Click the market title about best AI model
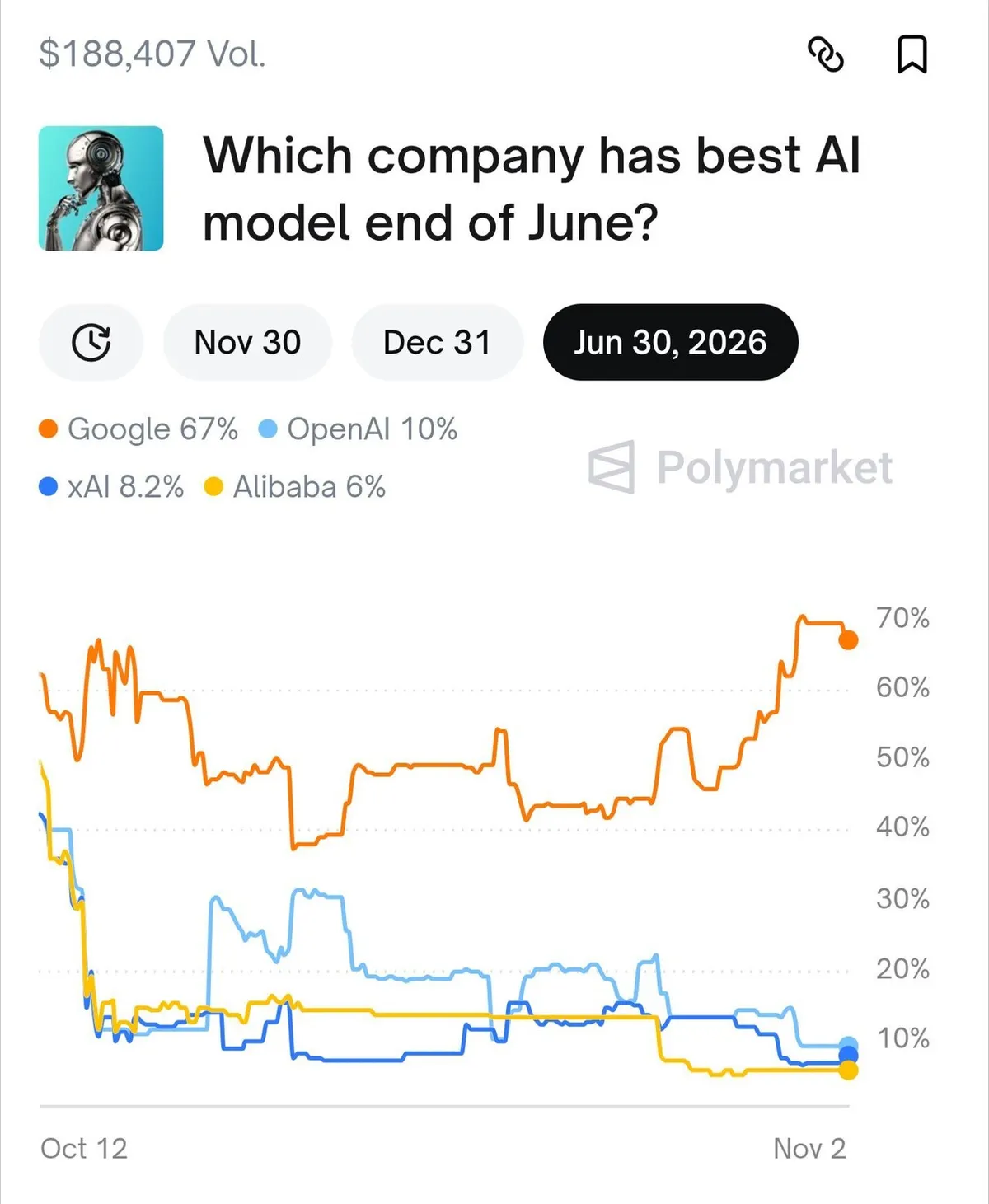Image resolution: width=989 pixels, height=1204 pixels. click(532, 189)
